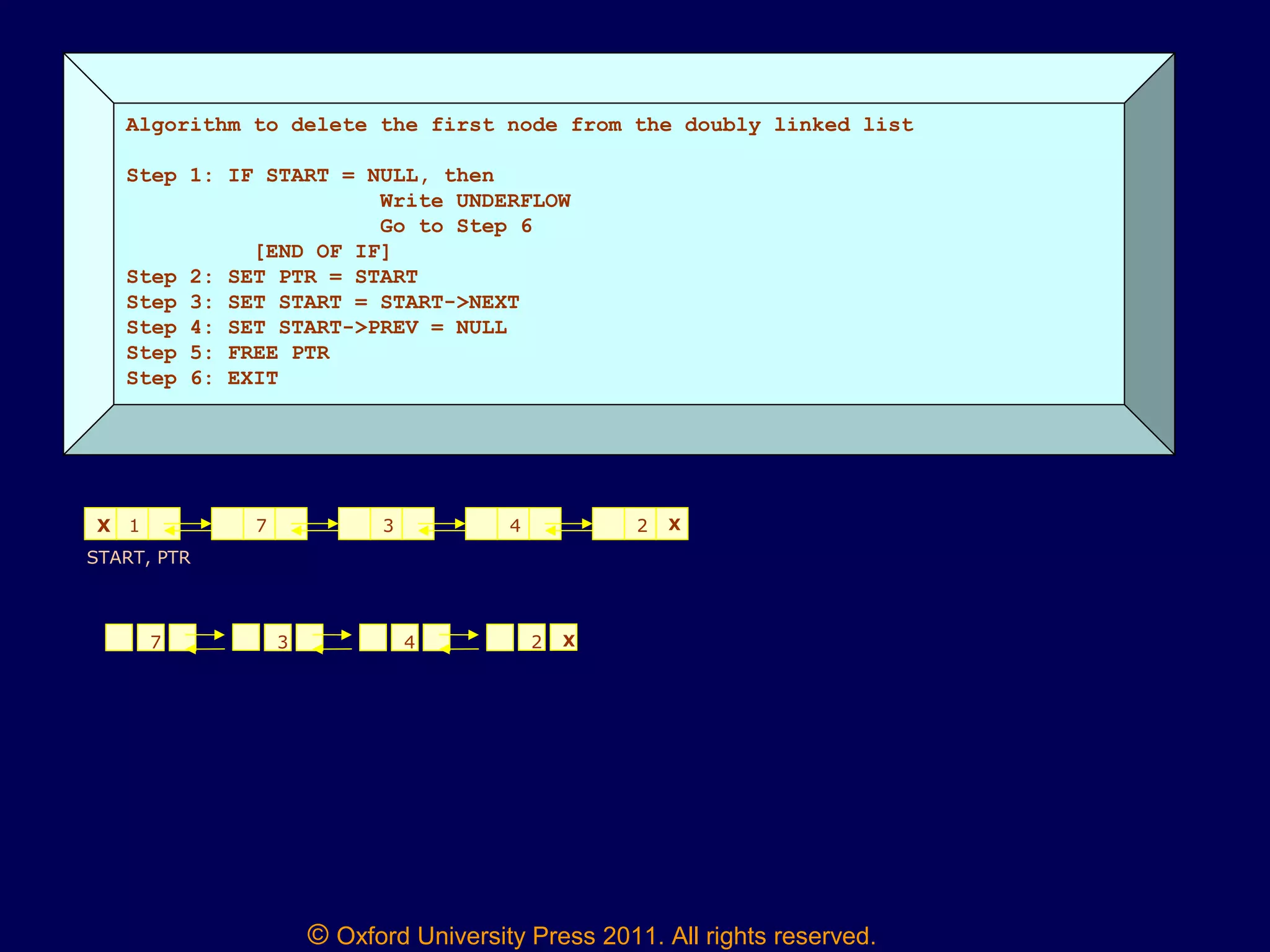The image size is (1270, 952).
Task: Click node value 4 in top list
Action: (515, 525)
